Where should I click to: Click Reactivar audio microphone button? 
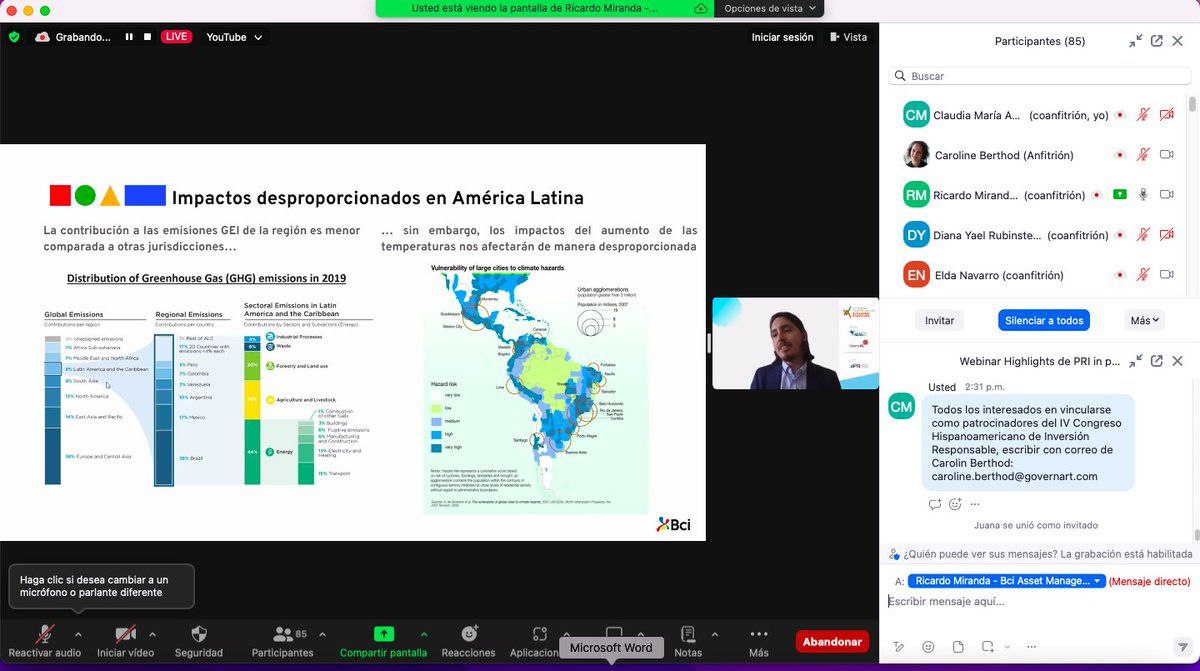point(45,642)
